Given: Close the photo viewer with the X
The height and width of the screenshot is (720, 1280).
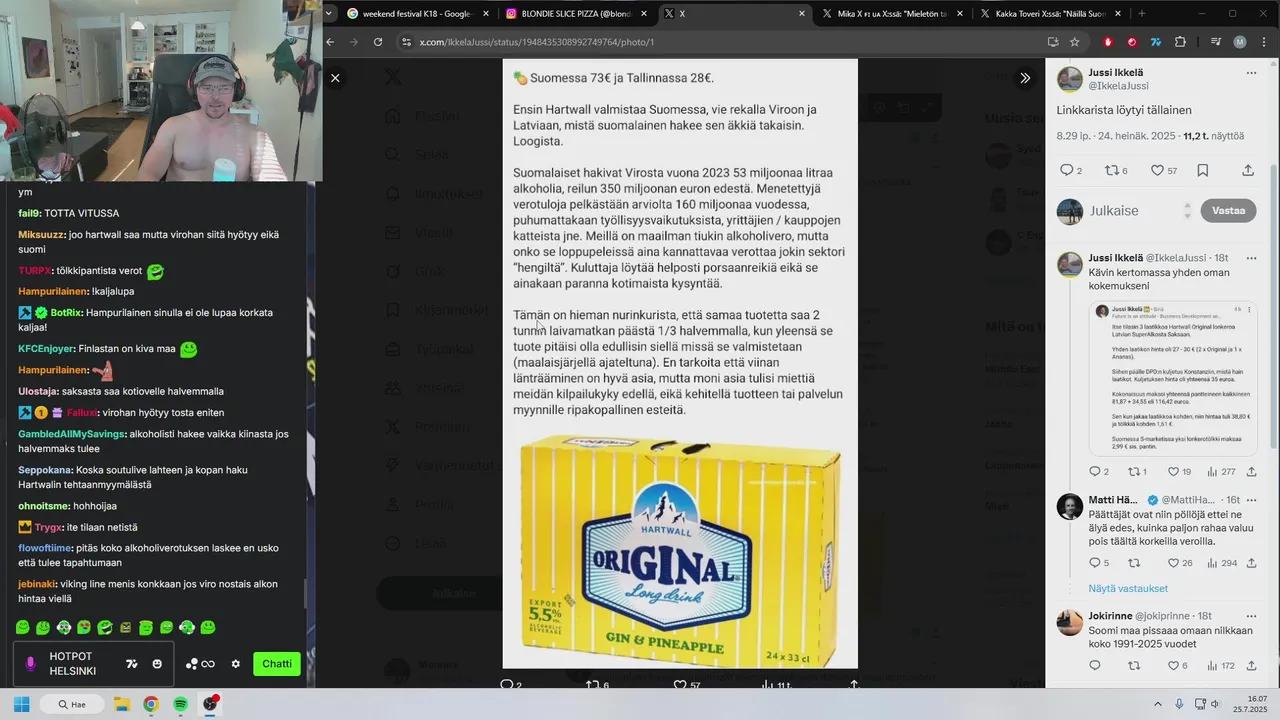Looking at the screenshot, I should coord(335,78).
